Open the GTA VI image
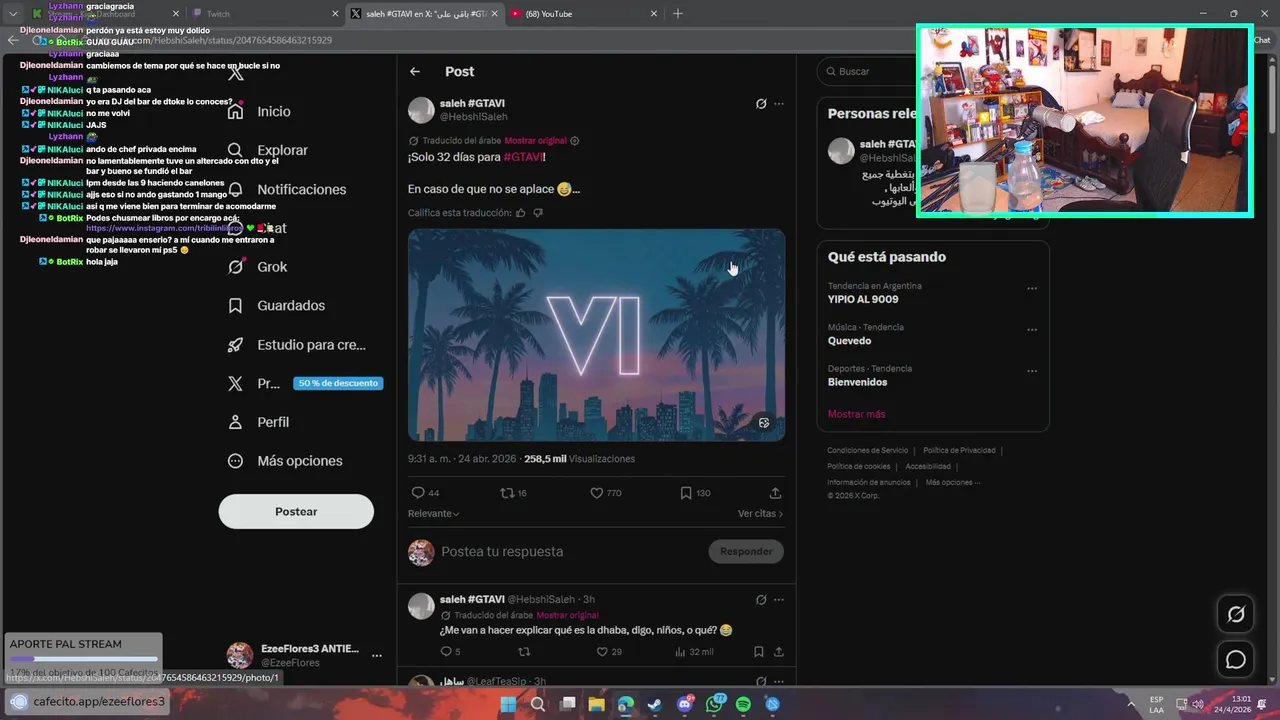The image size is (1280, 720). point(596,335)
